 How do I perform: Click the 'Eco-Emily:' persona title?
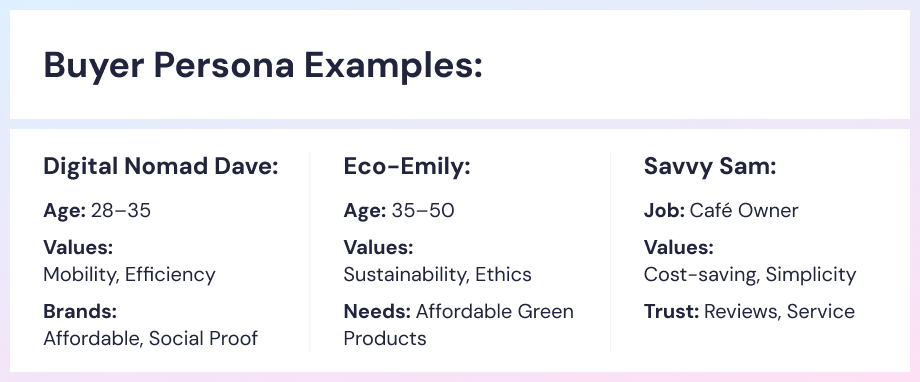[407, 166]
